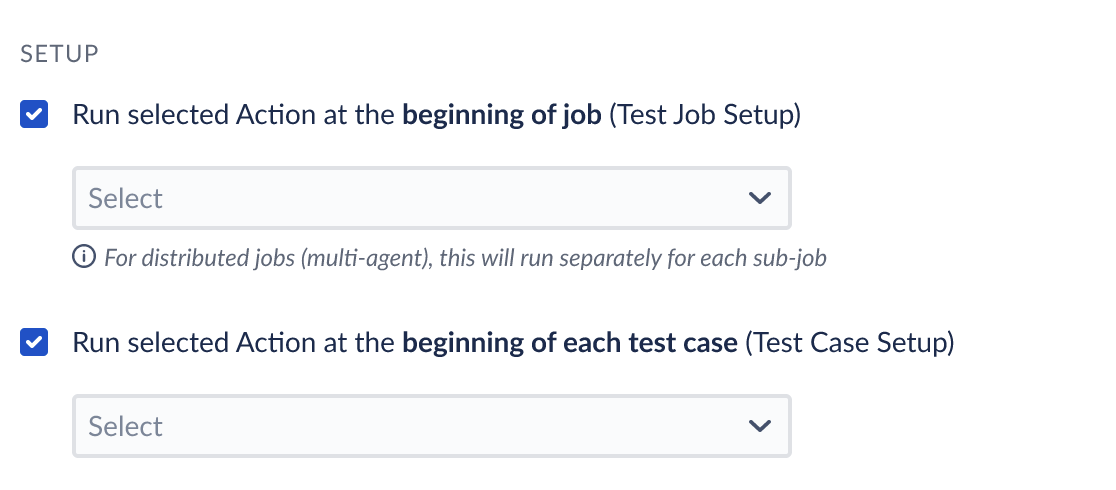The image size is (1116, 490).
Task: Click the '(Test Case Setup)' label text
Action: pyautogui.click(x=849, y=343)
